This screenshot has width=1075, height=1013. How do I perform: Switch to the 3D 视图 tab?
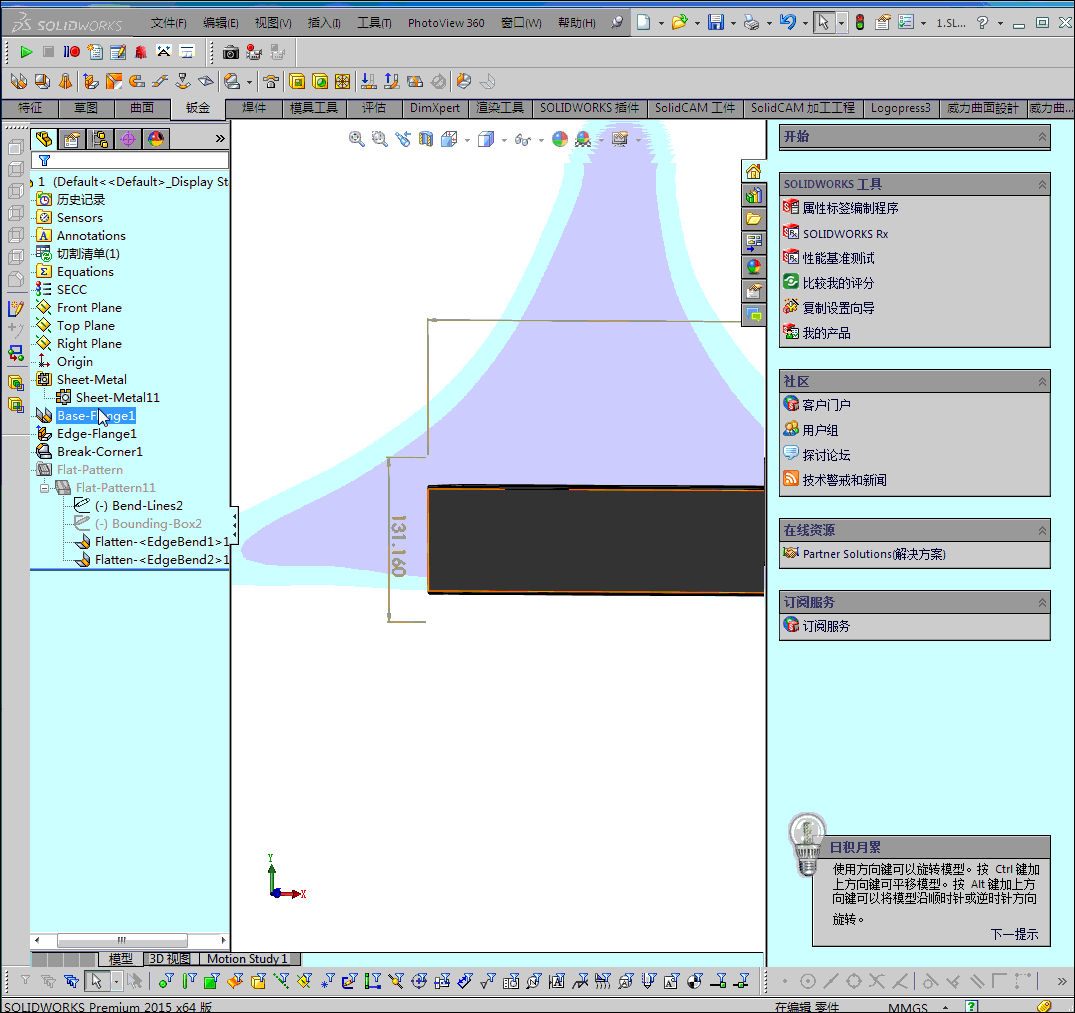coord(170,958)
